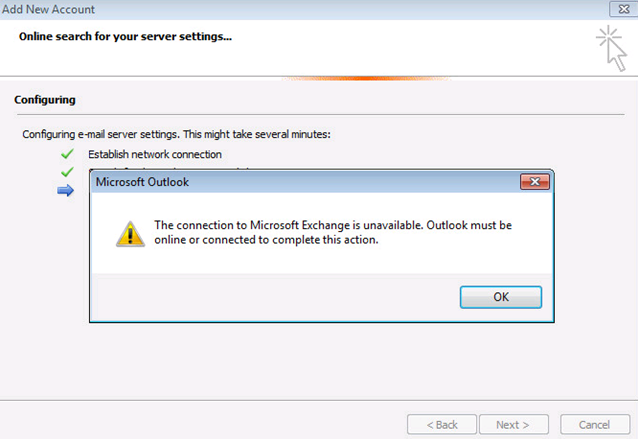Click the gray footer strip left of OK
Image resolution: width=638 pixels, height=439 pixels.
(x=276, y=297)
